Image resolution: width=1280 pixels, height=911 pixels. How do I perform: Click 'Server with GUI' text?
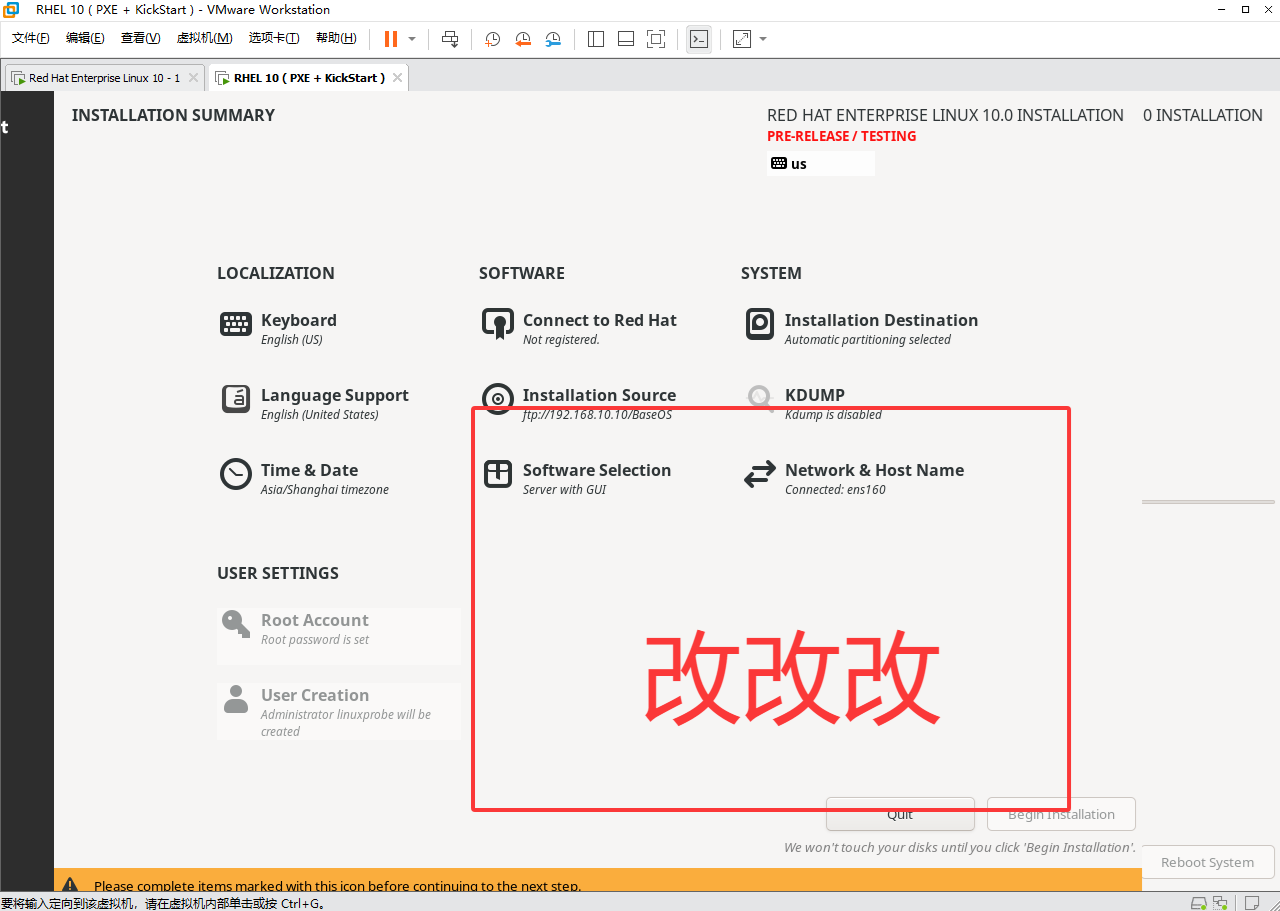(565, 490)
